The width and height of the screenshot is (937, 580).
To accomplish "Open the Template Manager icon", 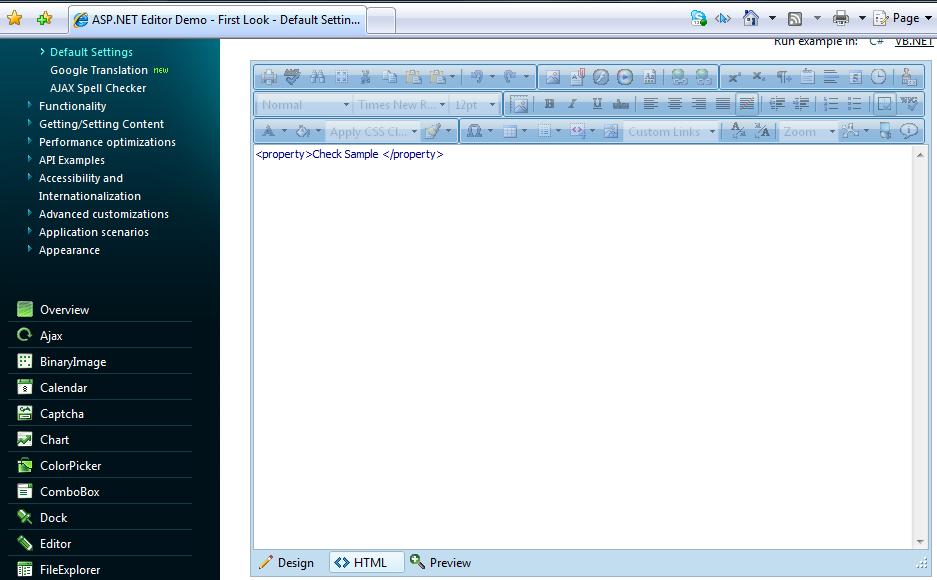I will (x=650, y=77).
